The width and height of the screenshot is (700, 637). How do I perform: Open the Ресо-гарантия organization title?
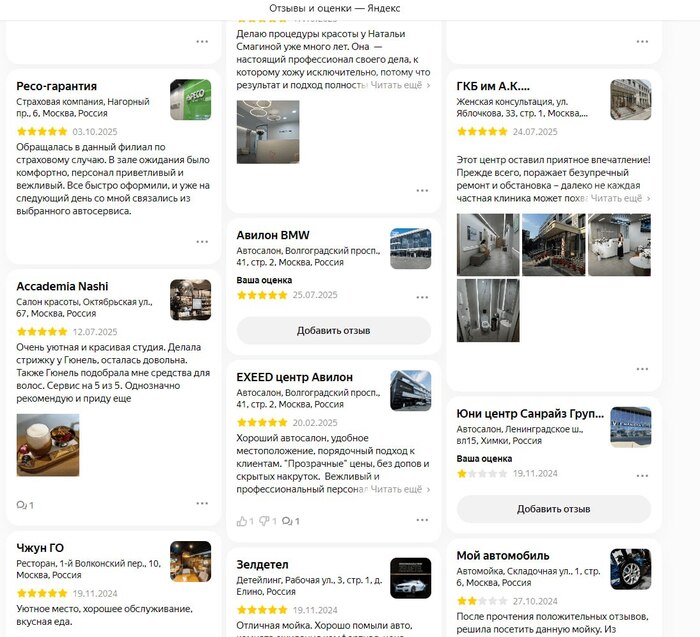pyautogui.click(x=56, y=86)
